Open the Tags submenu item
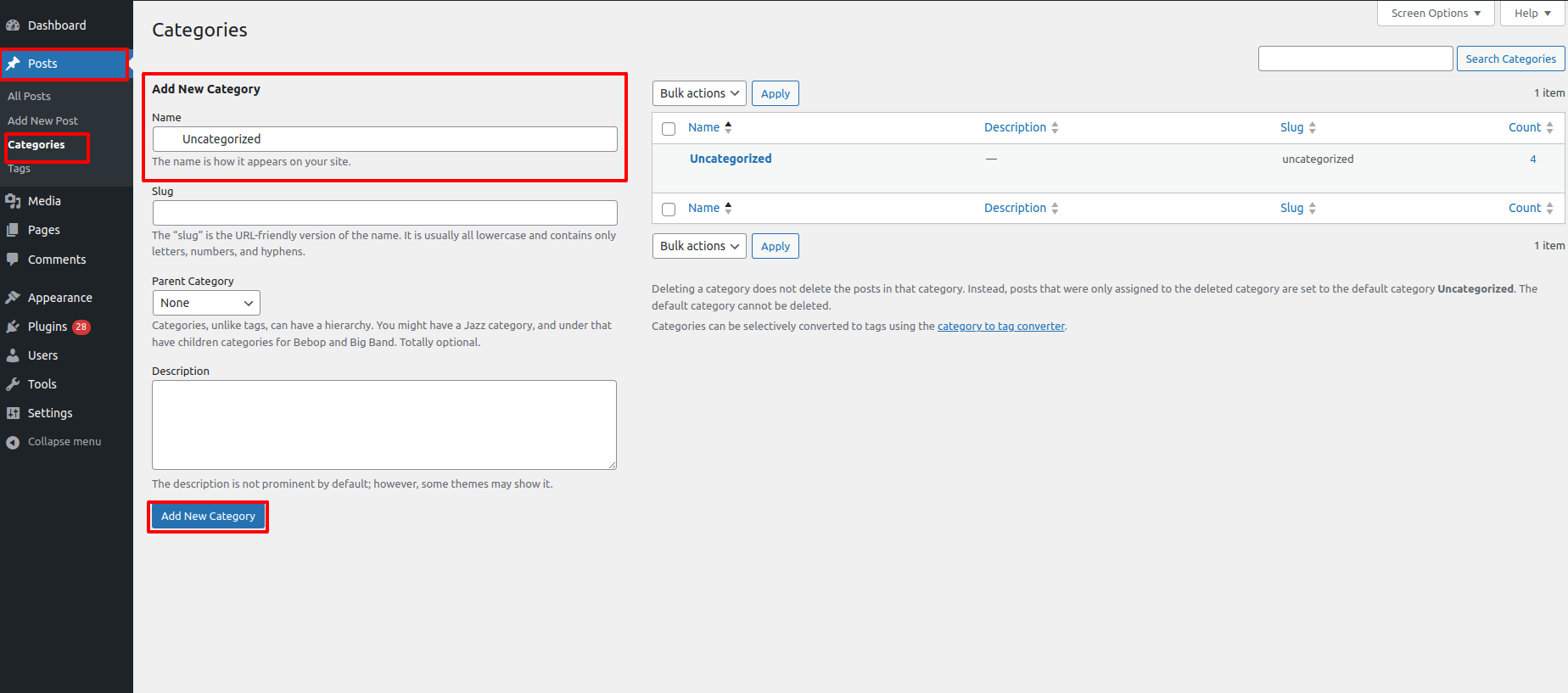This screenshot has height=693, width=1568. click(x=19, y=169)
